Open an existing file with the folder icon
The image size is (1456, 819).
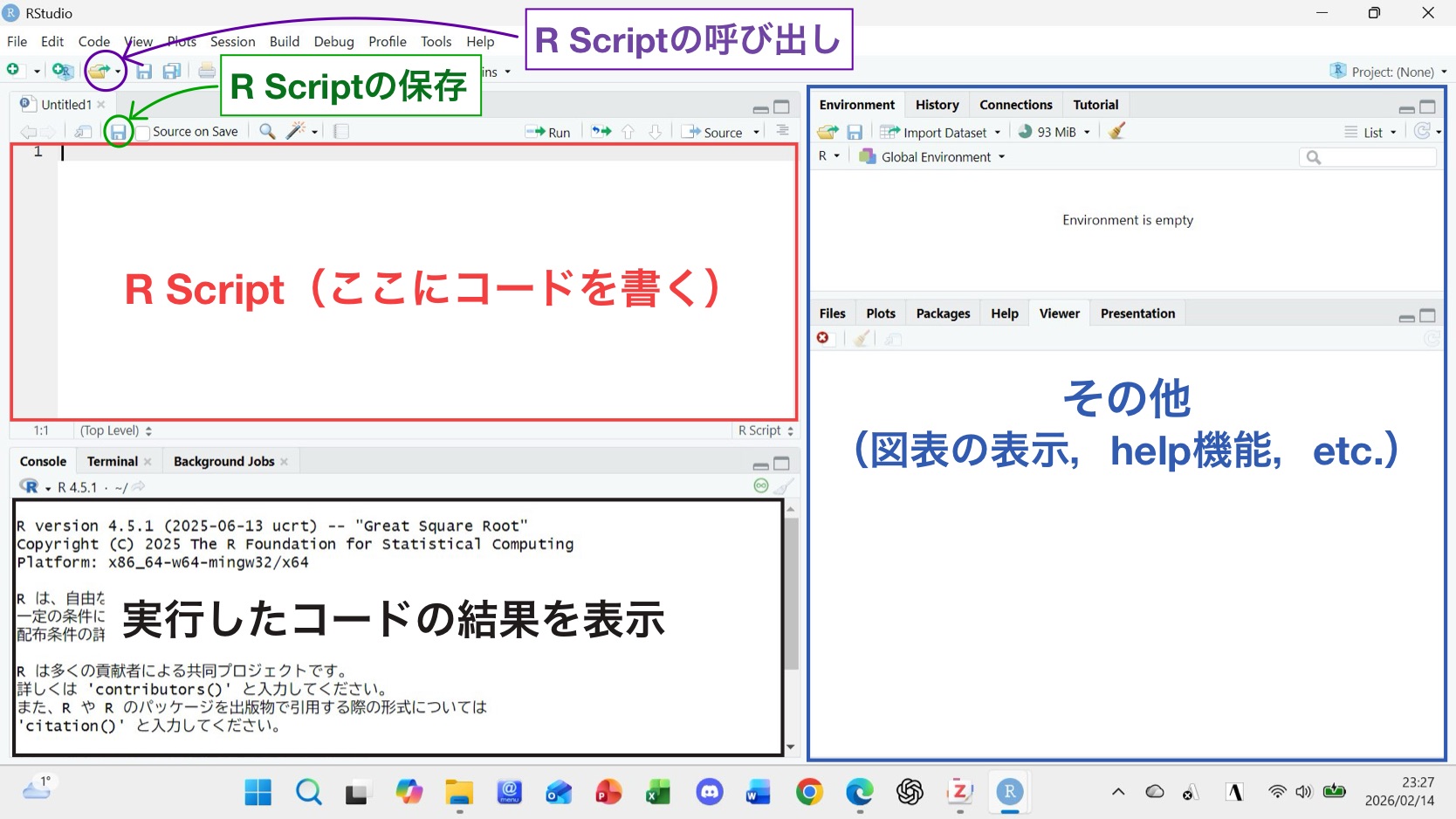(x=99, y=72)
